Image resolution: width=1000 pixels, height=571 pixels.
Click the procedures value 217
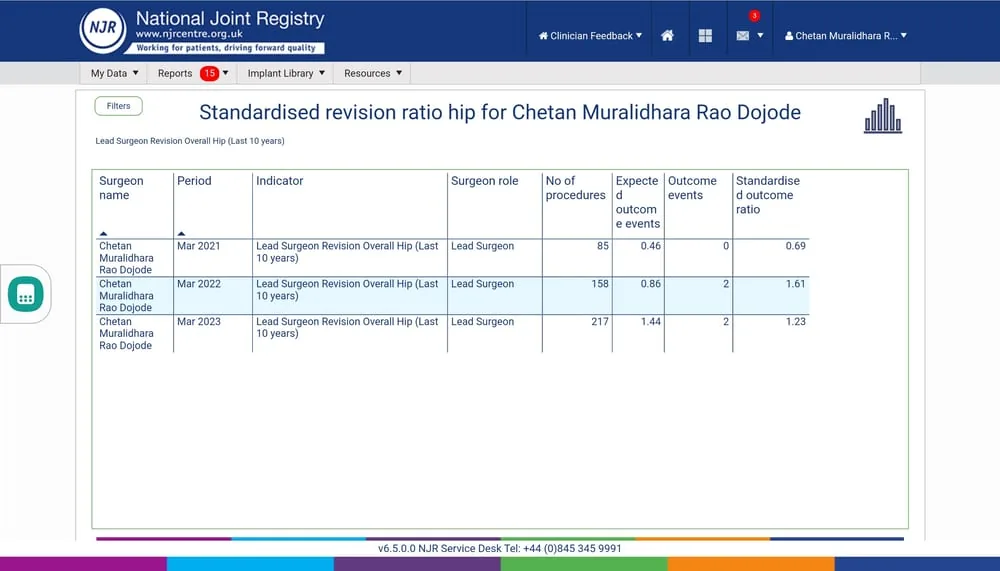[x=599, y=321]
